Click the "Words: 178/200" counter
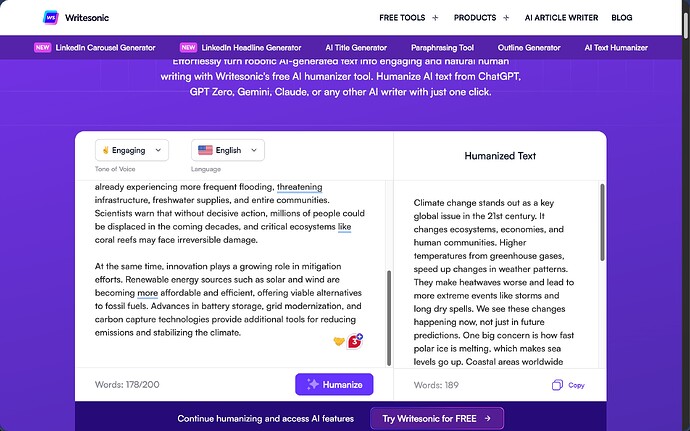Screen dimensions: 690x431 [x=127, y=384]
